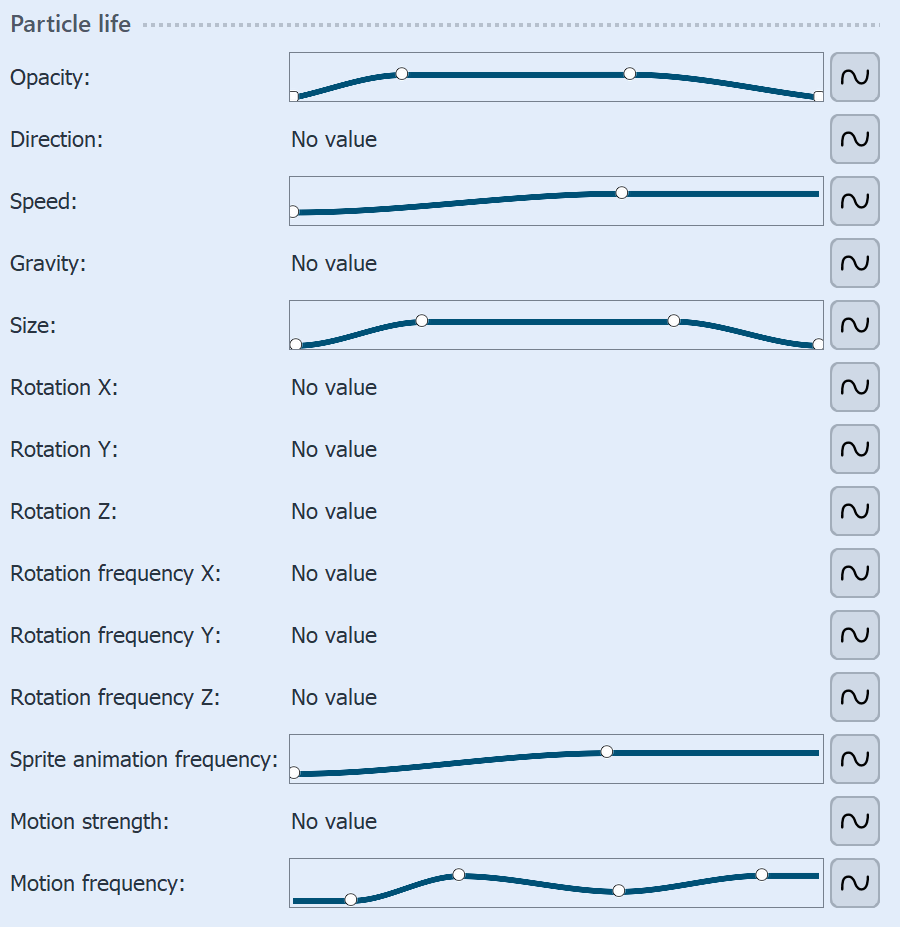Open the curve editor for Rotation Y
Screen dimensions: 900x927
[854, 449]
